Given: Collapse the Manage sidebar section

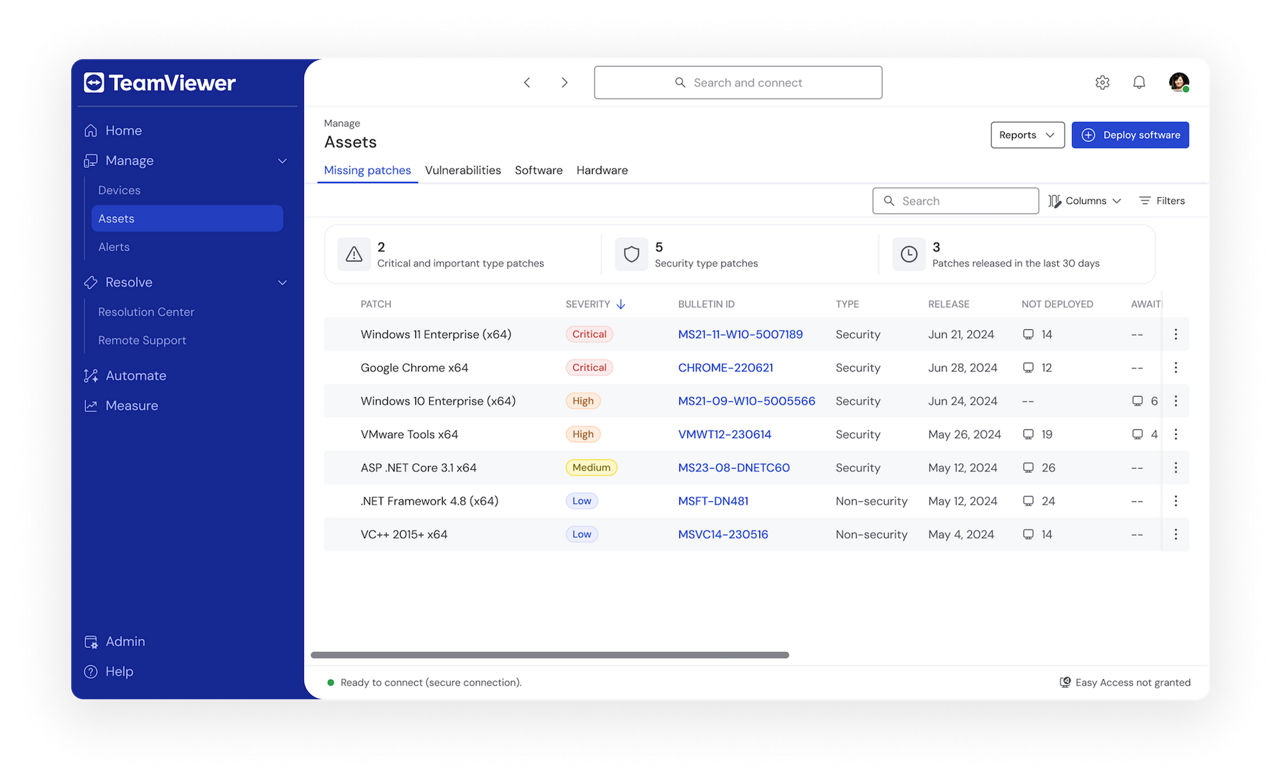Looking at the screenshot, I should (282, 161).
